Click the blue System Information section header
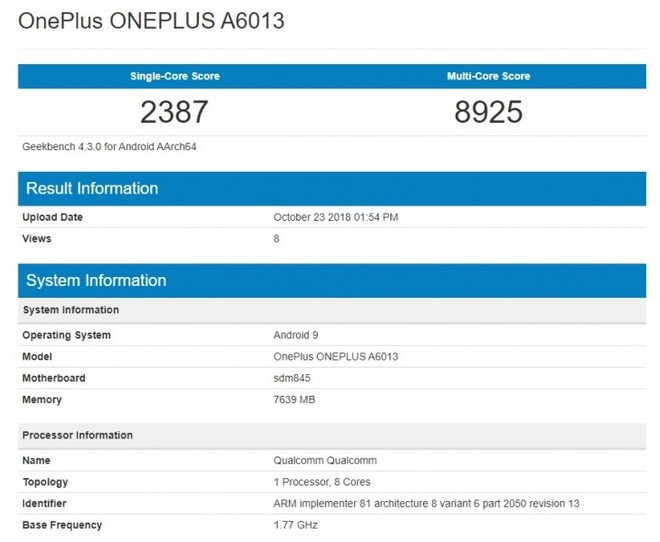660x542 pixels. (x=332, y=281)
